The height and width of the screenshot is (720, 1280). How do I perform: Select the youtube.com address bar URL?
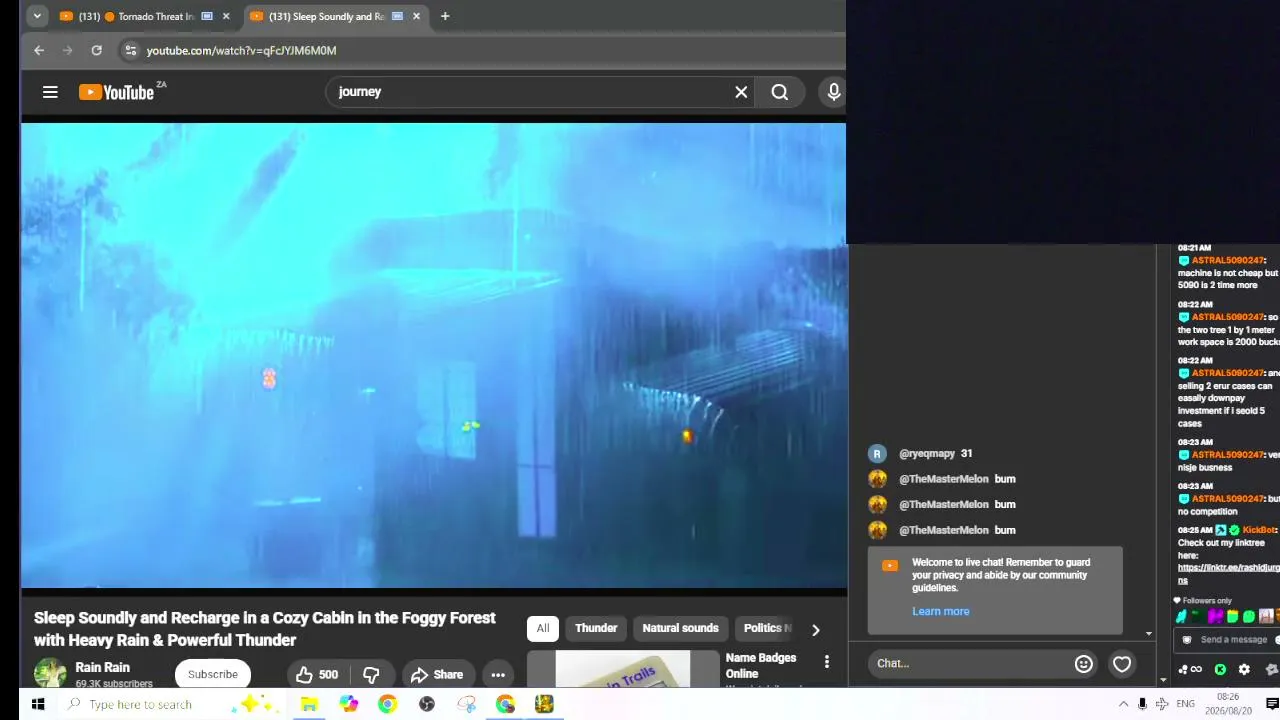241,50
